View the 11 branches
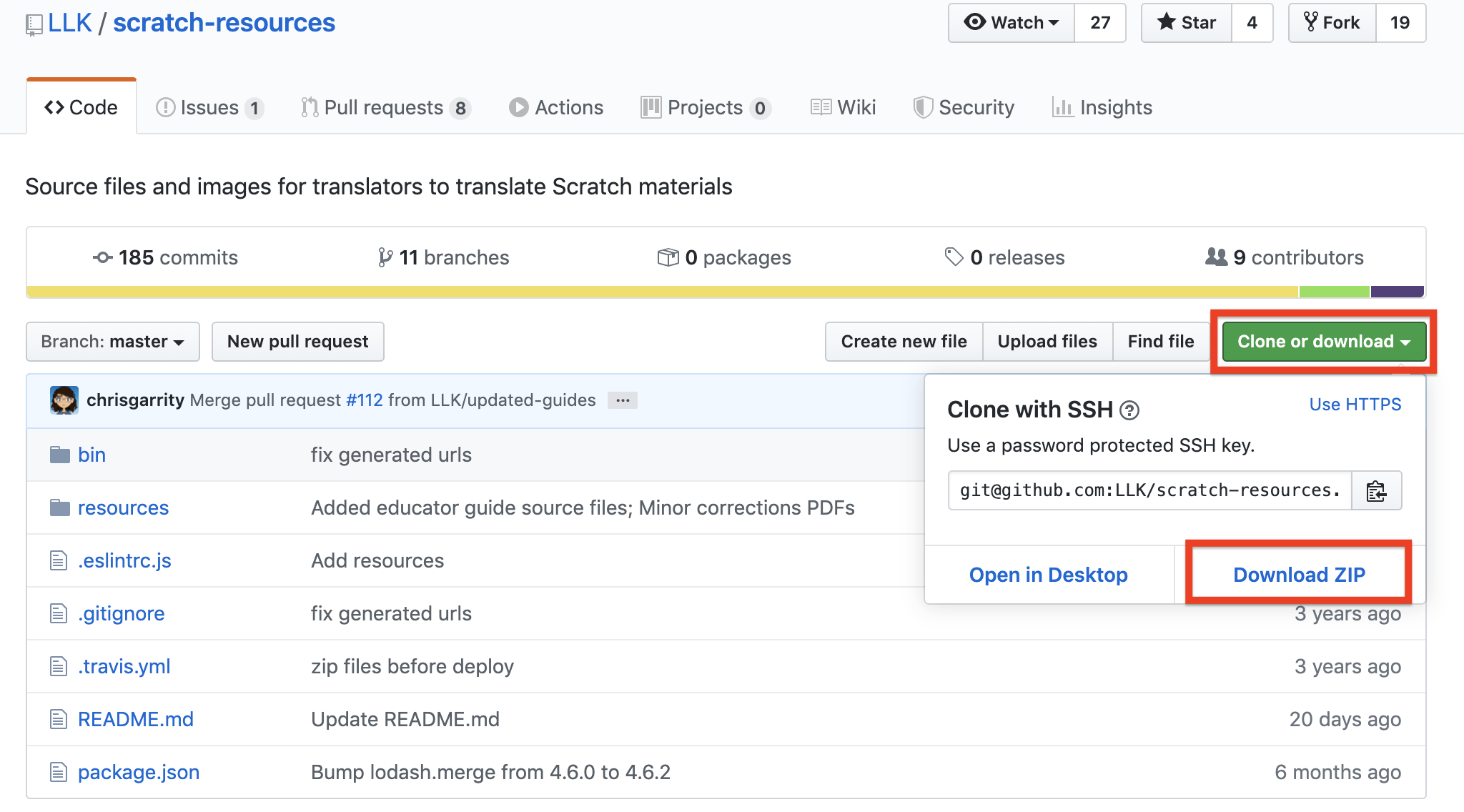1464x812 pixels. (443, 257)
